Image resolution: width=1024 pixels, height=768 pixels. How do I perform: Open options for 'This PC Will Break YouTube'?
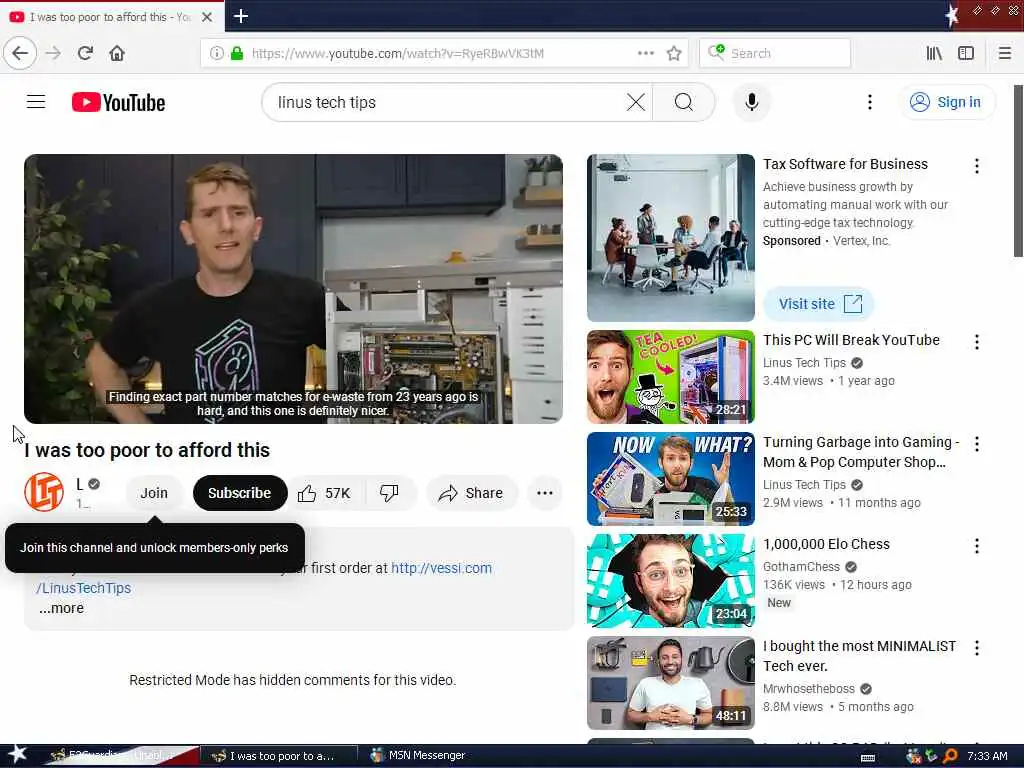(976, 342)
